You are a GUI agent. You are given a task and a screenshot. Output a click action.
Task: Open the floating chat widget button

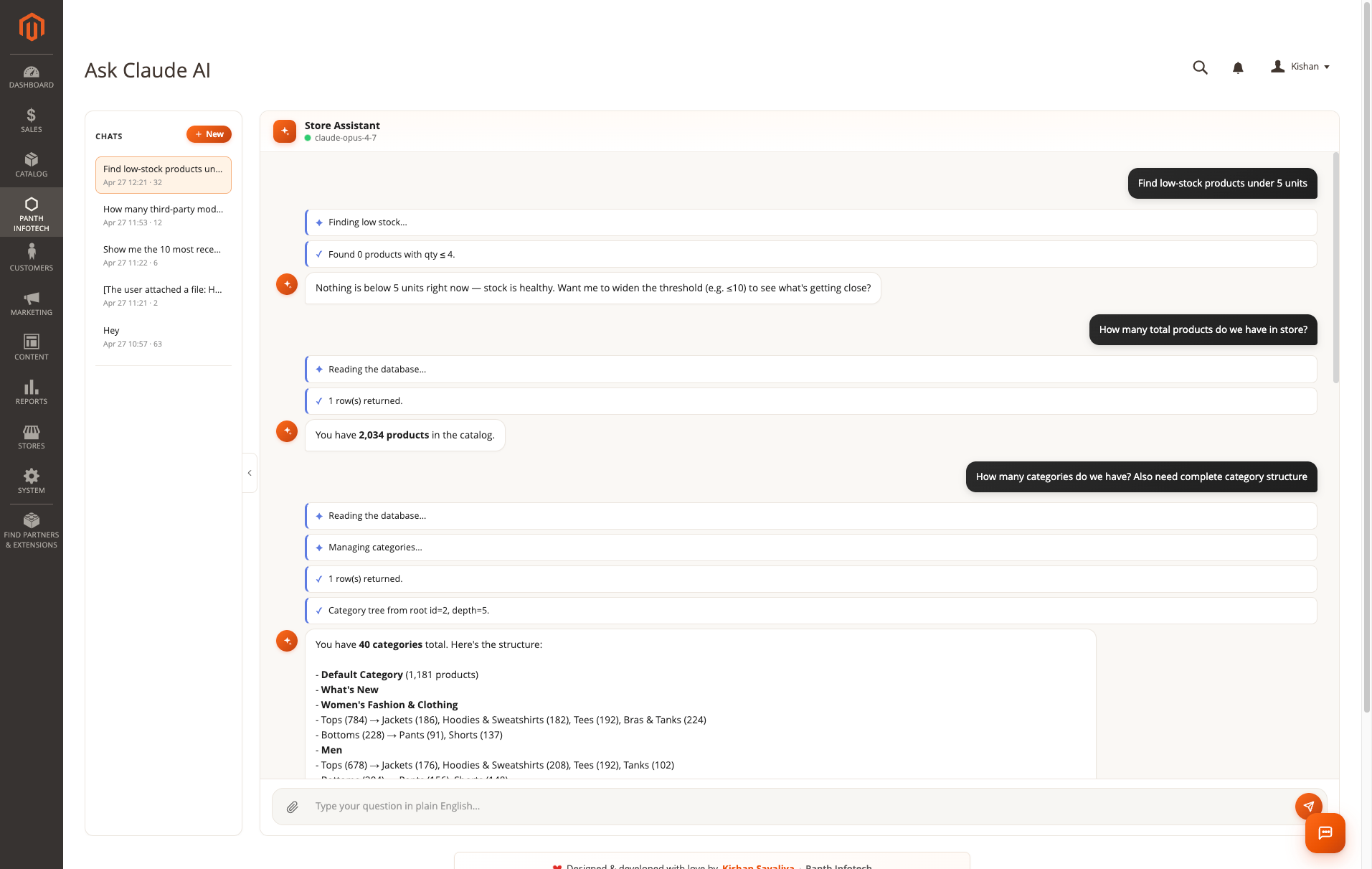[x=1325, y=833]
